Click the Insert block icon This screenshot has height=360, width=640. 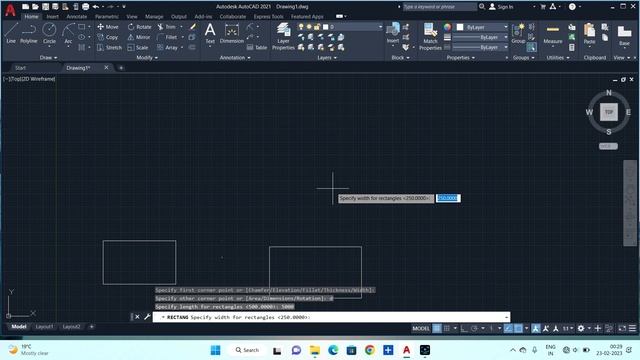tap(393, 33)
